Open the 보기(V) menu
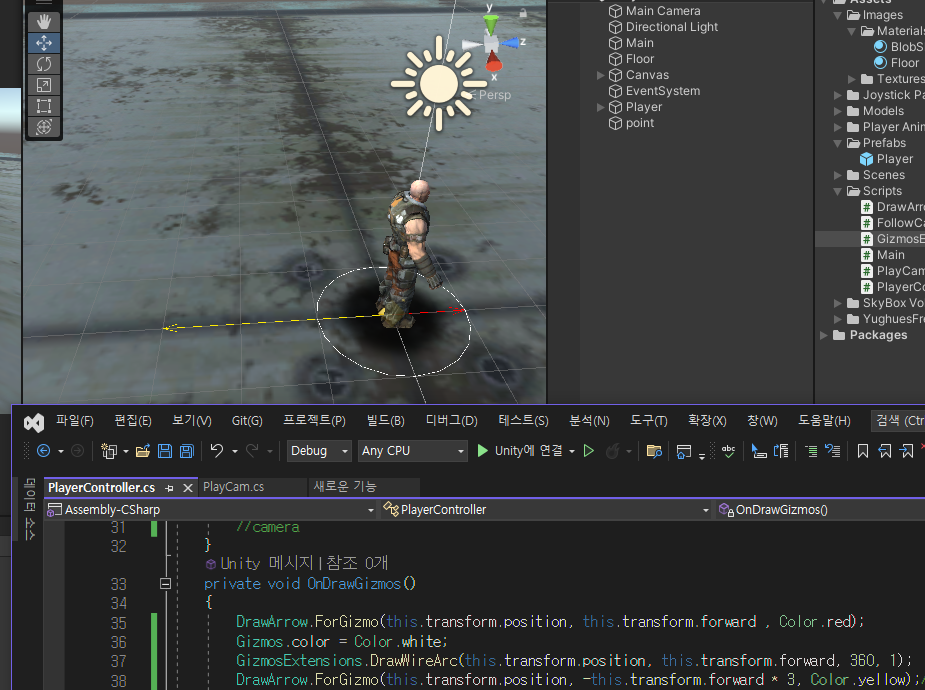 click(x=192, y=421)
